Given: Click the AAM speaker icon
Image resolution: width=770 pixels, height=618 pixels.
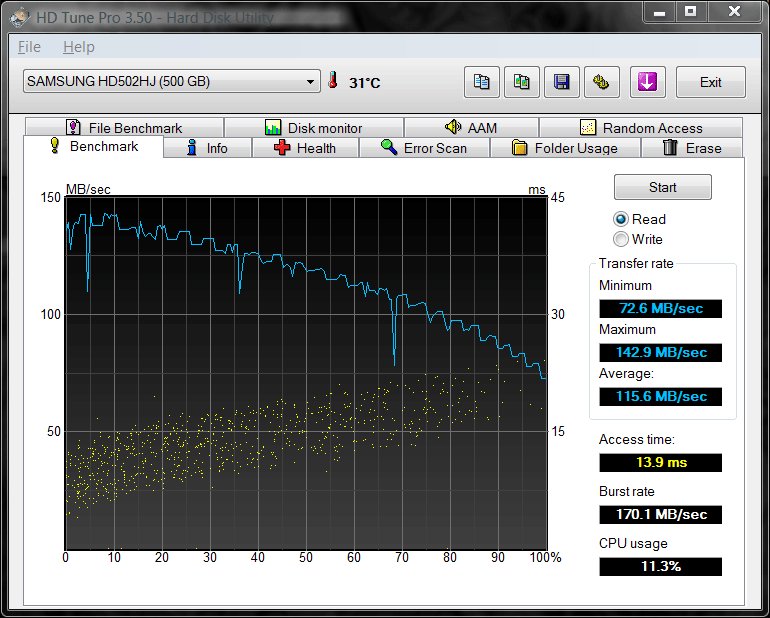Looking at the screenshot, I should coord(453,127).
